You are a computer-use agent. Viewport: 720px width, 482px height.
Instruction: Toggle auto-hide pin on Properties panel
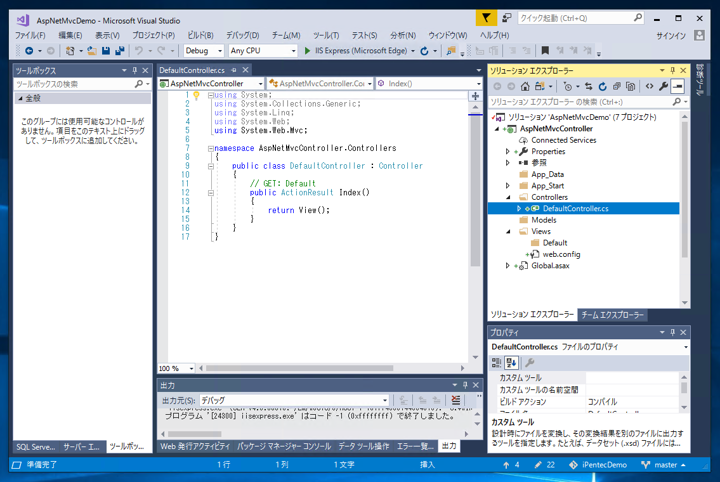[673, 332]
